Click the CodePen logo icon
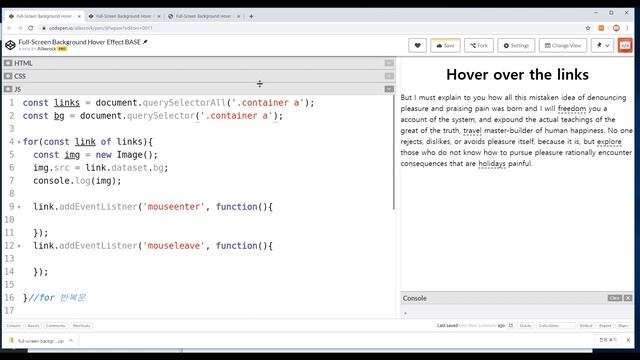The width and height of the screenshot is (640, 360). [x=10, y=45]
